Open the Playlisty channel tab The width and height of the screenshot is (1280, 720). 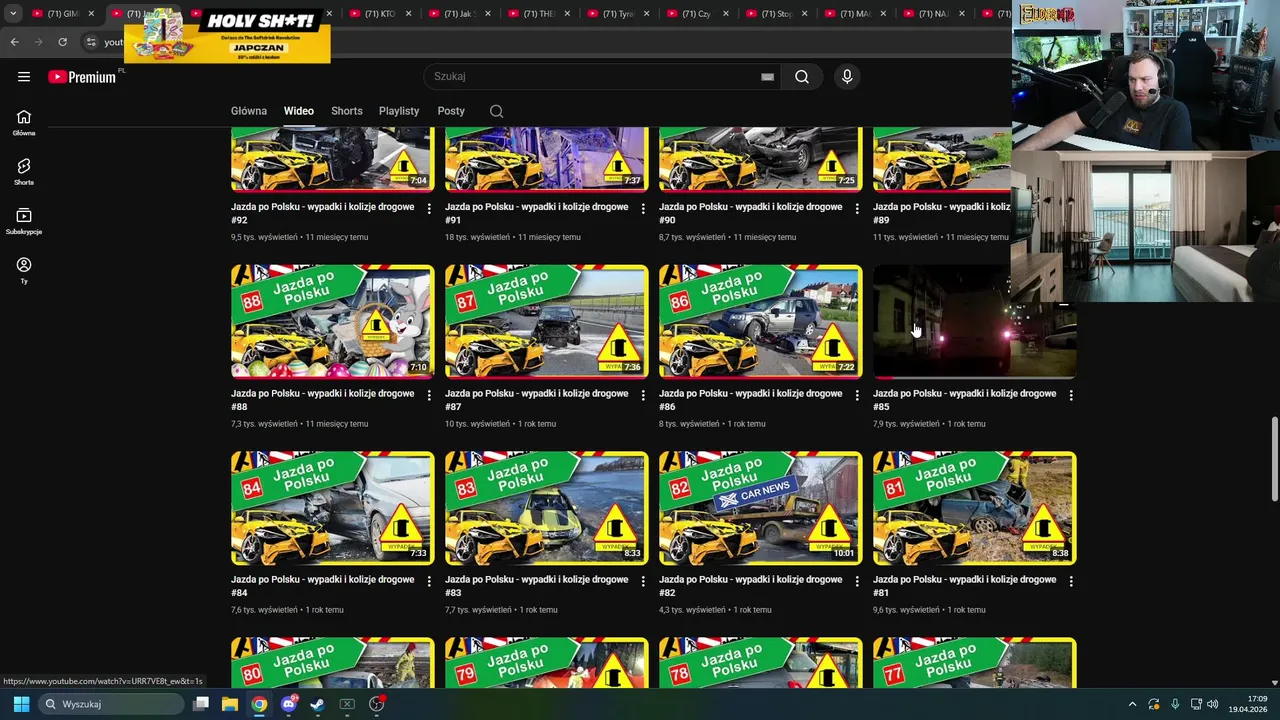399,111
